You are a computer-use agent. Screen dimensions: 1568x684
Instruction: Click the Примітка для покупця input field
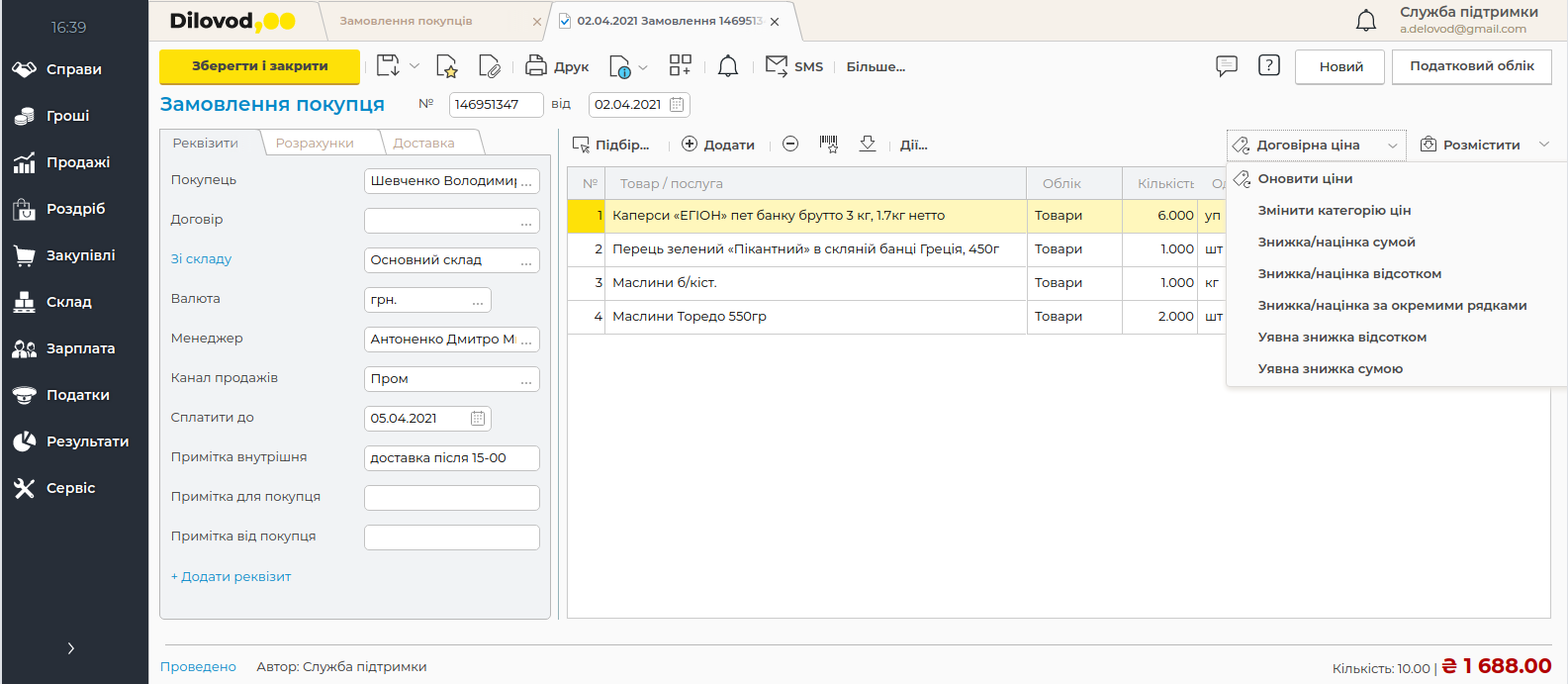pyautogui.click(x=452, y=498)
